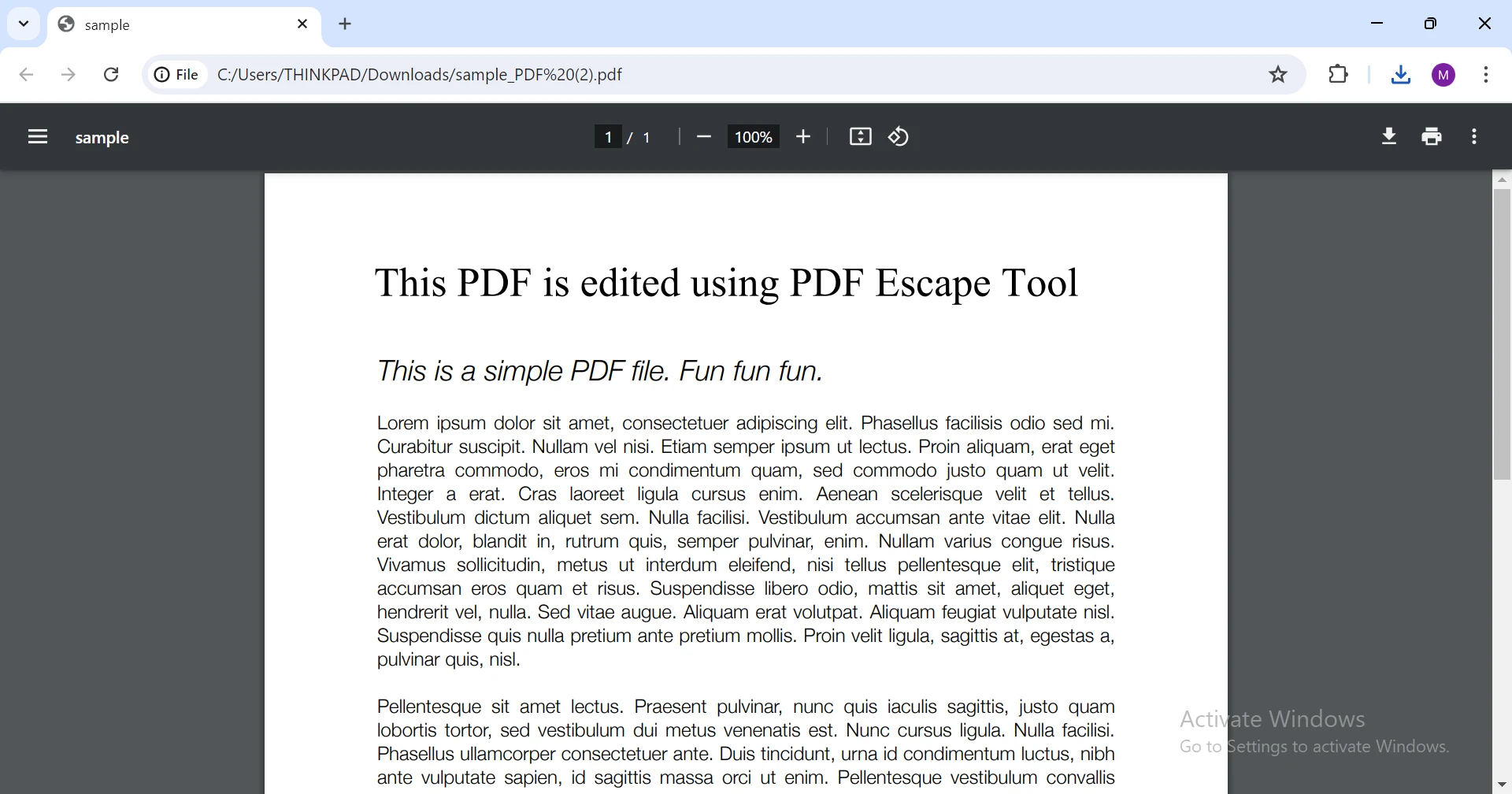Image resolution: width=1512 pixels, height=794 pixels.
Task: View site information File chip
Action: [176, 75]
